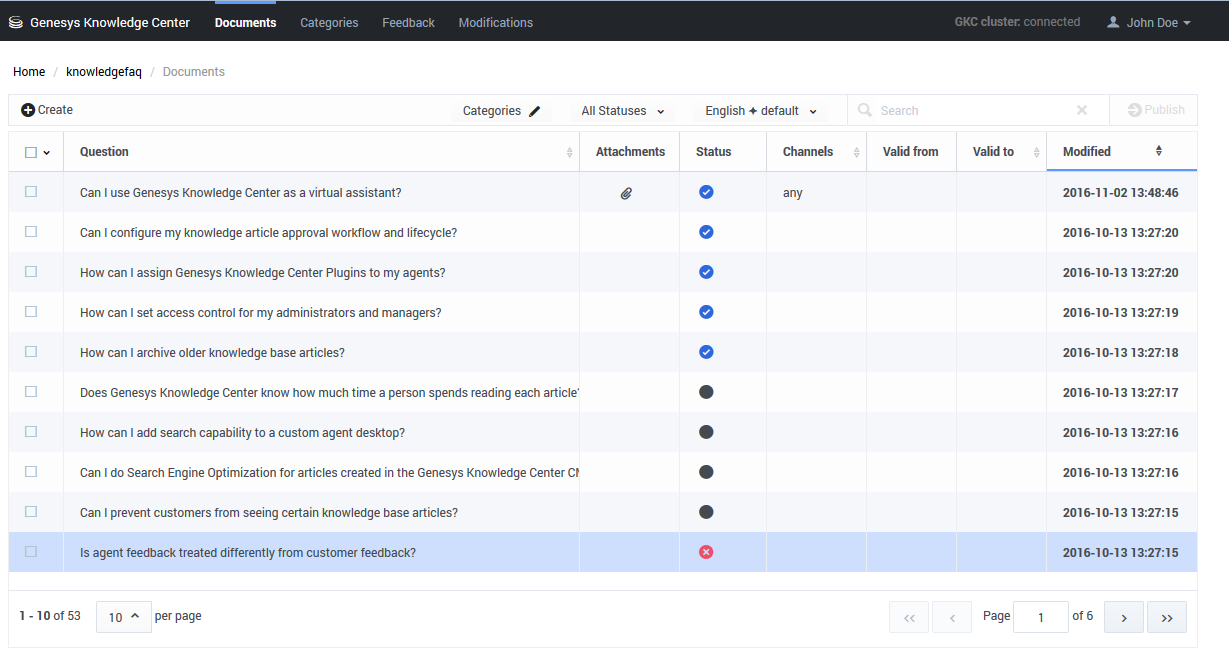Screen dimensions: 1229x652
Task: Tick checkbox for agent feedback question row
Action: pyautogui.click(x=31, y=552)
